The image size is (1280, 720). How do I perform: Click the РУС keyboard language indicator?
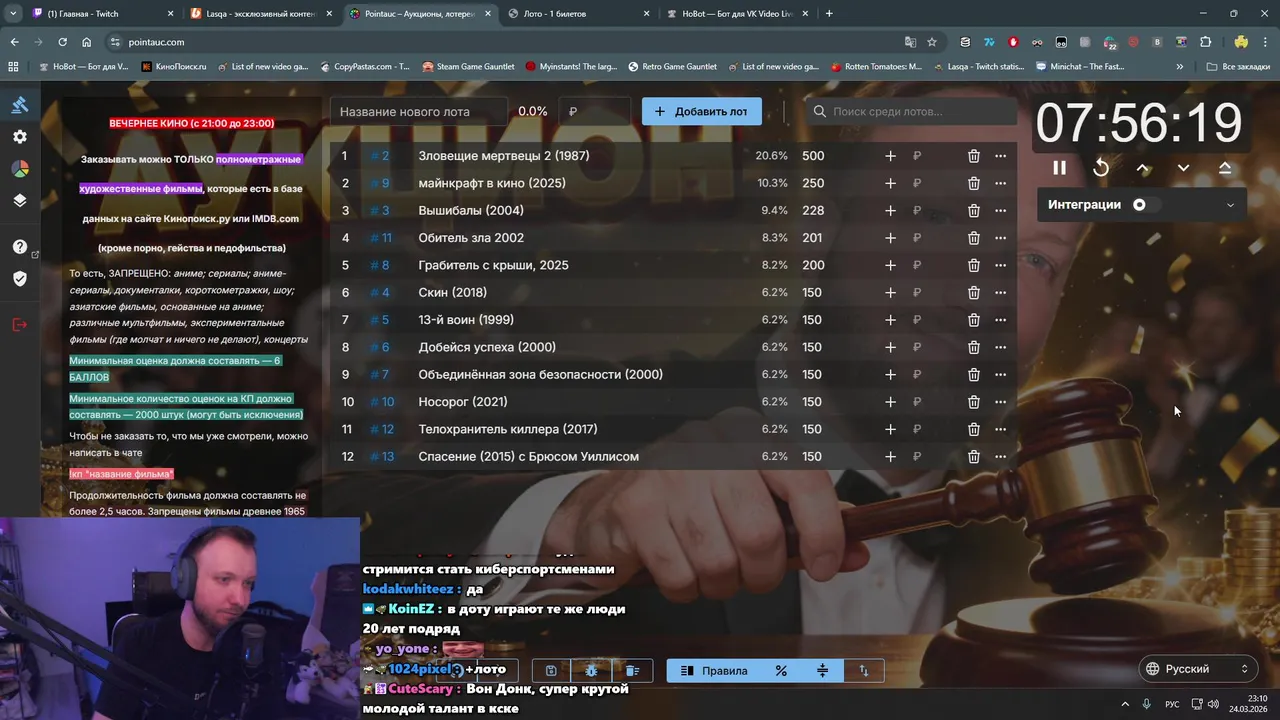(1172, 704)
